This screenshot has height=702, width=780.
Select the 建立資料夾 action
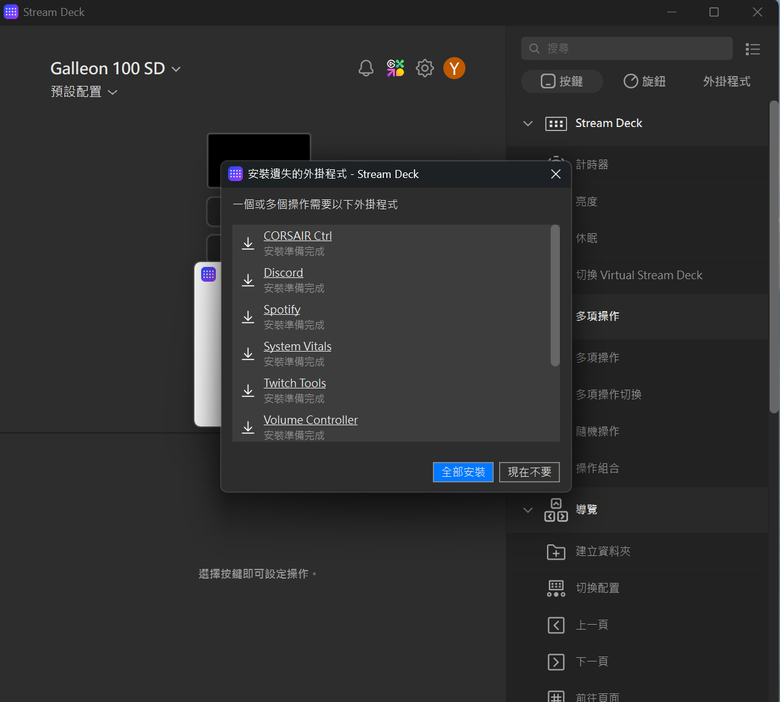coord(638,551)
